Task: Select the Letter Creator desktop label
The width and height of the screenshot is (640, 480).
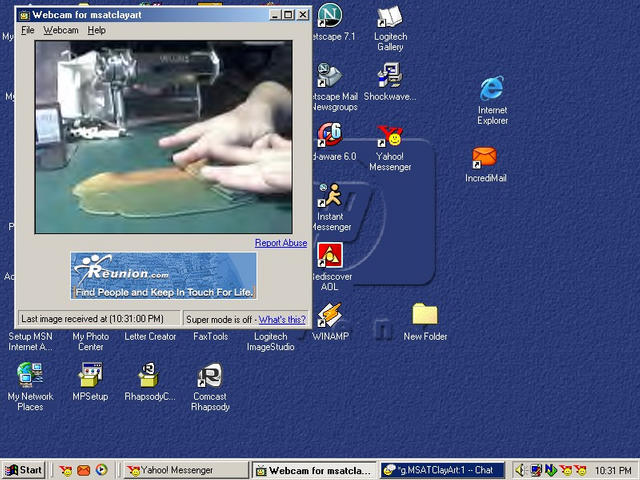Action: point(150,336)
